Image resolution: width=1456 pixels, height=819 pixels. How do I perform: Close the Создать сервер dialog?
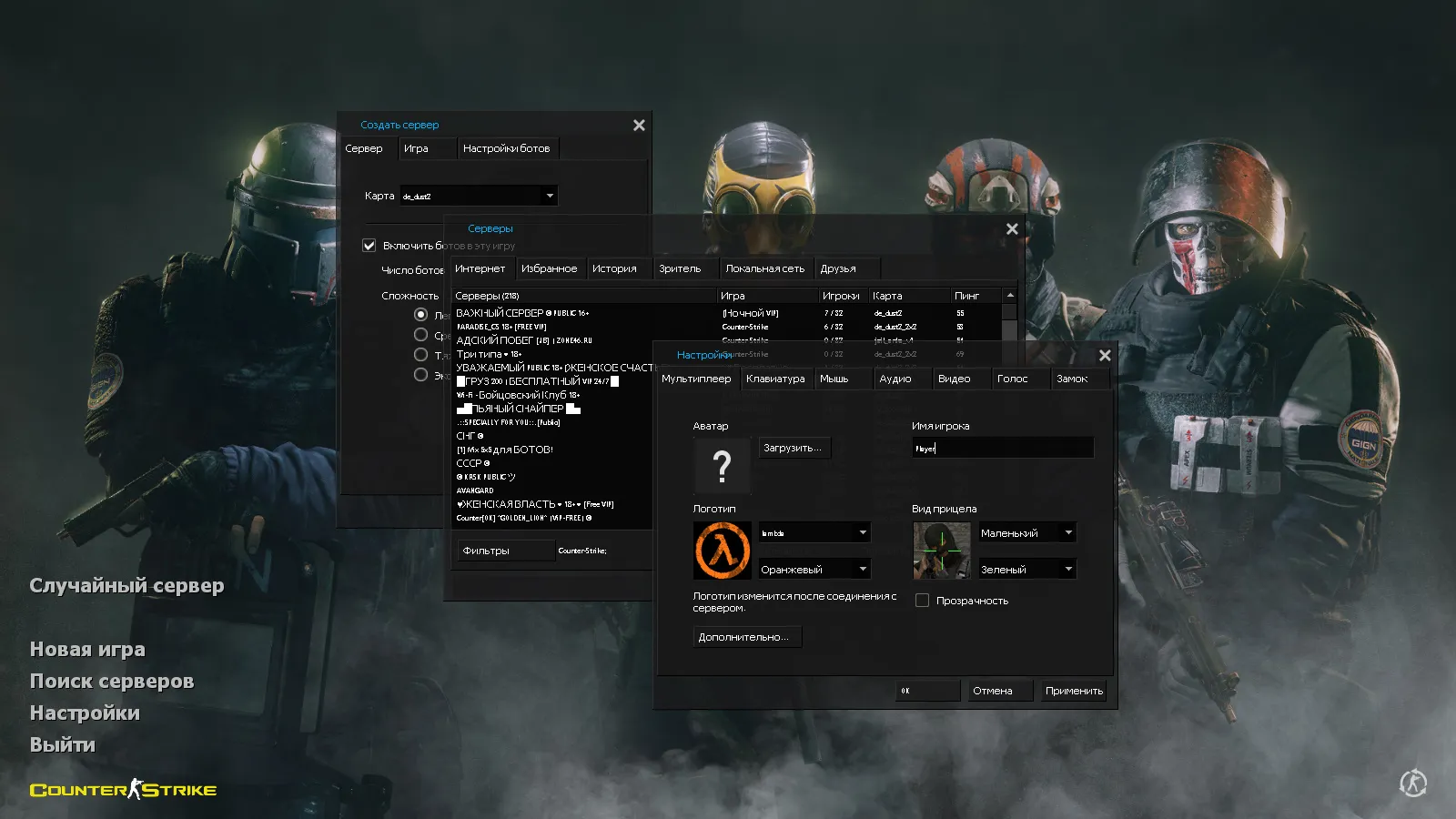(x=639, y=126)
